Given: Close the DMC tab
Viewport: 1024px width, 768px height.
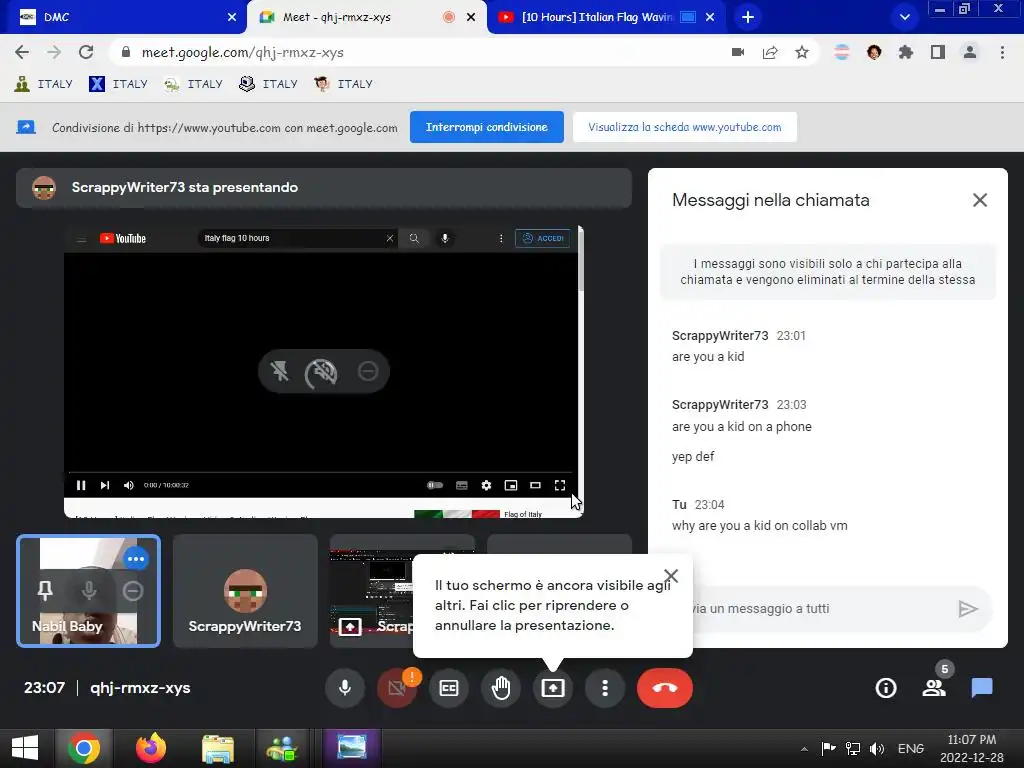Looking at the screenshot, I should tap(232, 17).
